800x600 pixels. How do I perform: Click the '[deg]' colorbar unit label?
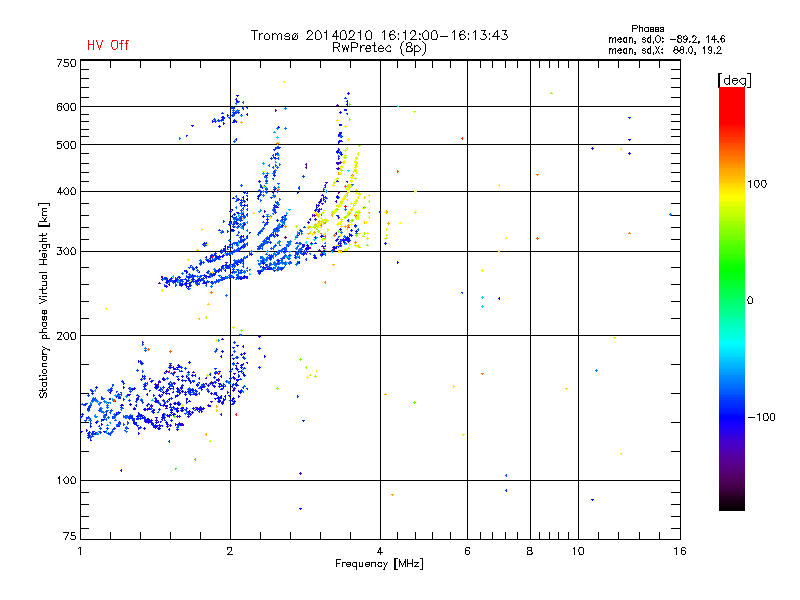click(734, 80)
